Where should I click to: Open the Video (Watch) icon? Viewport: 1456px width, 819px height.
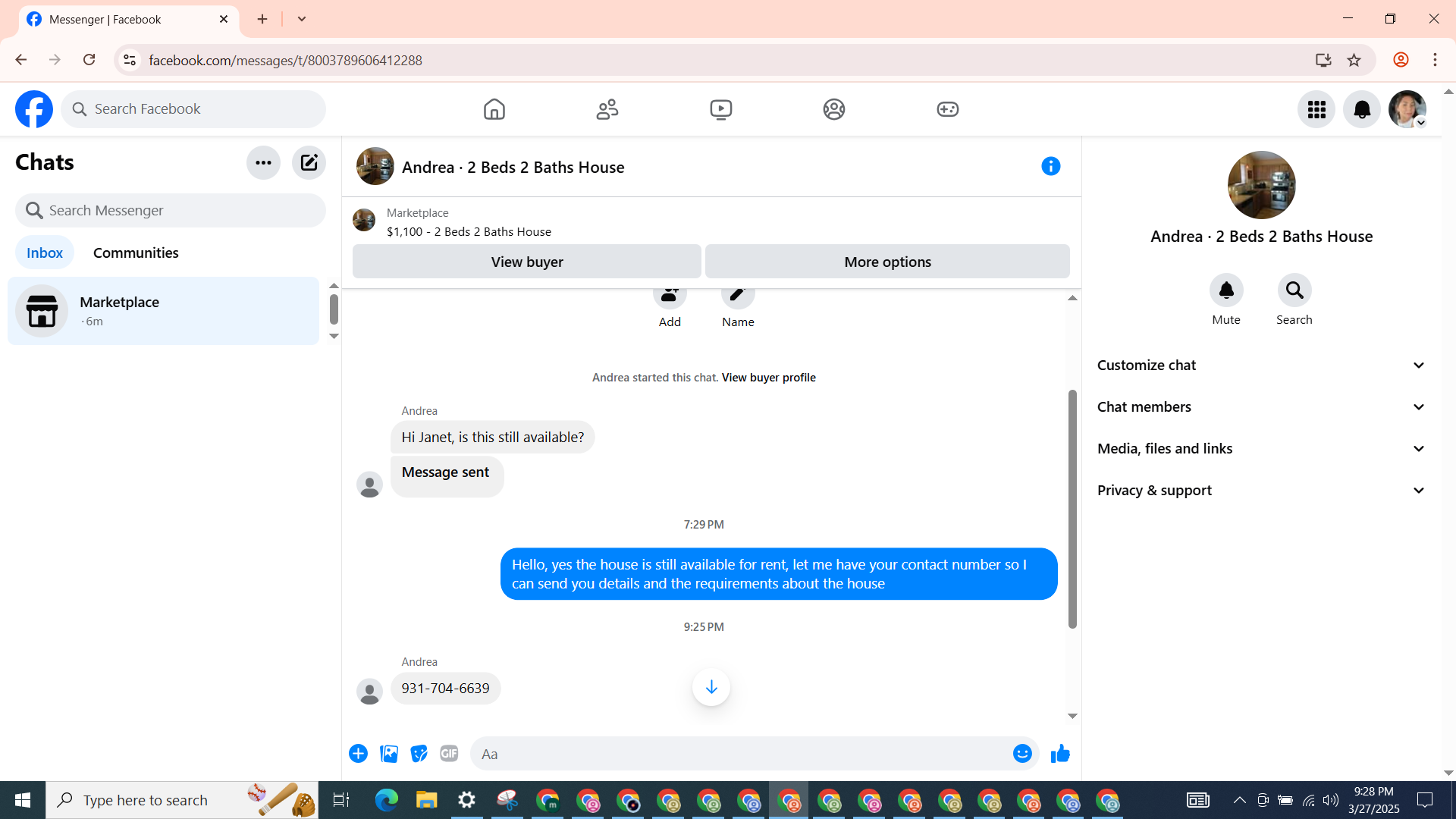721,109
